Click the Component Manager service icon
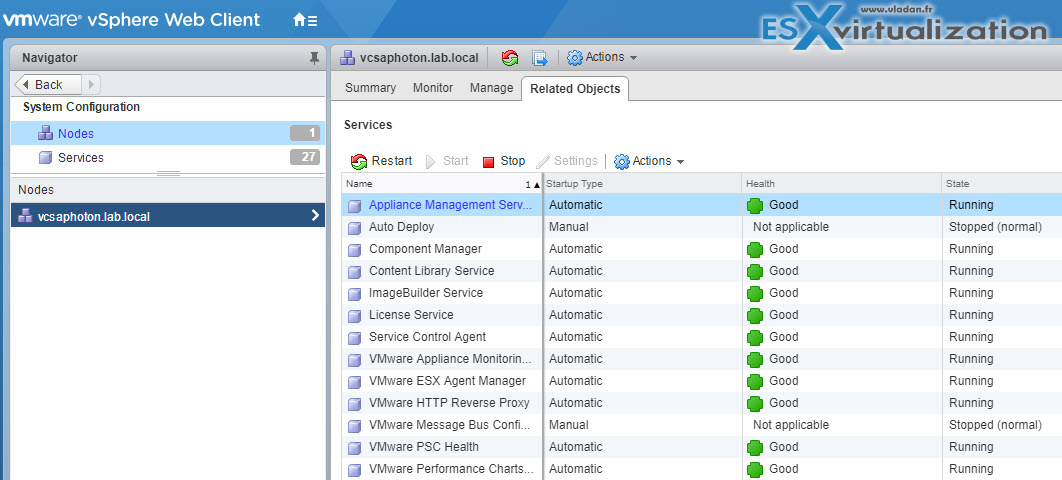 354,250
